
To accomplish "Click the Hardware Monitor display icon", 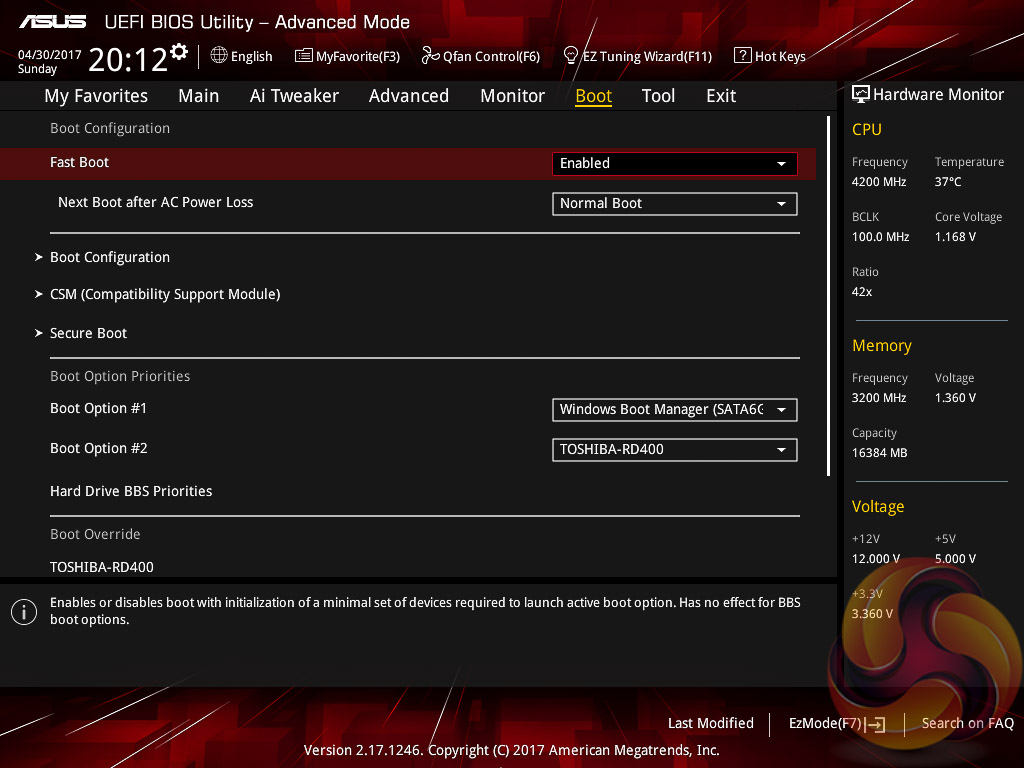I will point(860,94).
